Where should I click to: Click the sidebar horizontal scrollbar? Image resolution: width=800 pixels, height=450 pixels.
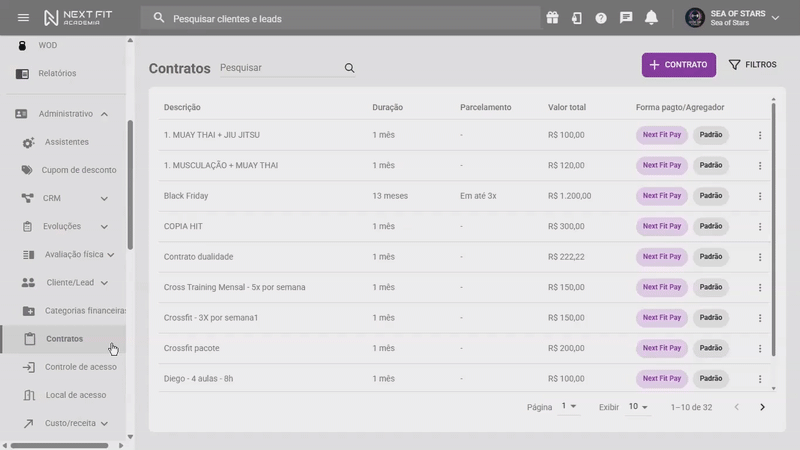[x=60, y=445]
